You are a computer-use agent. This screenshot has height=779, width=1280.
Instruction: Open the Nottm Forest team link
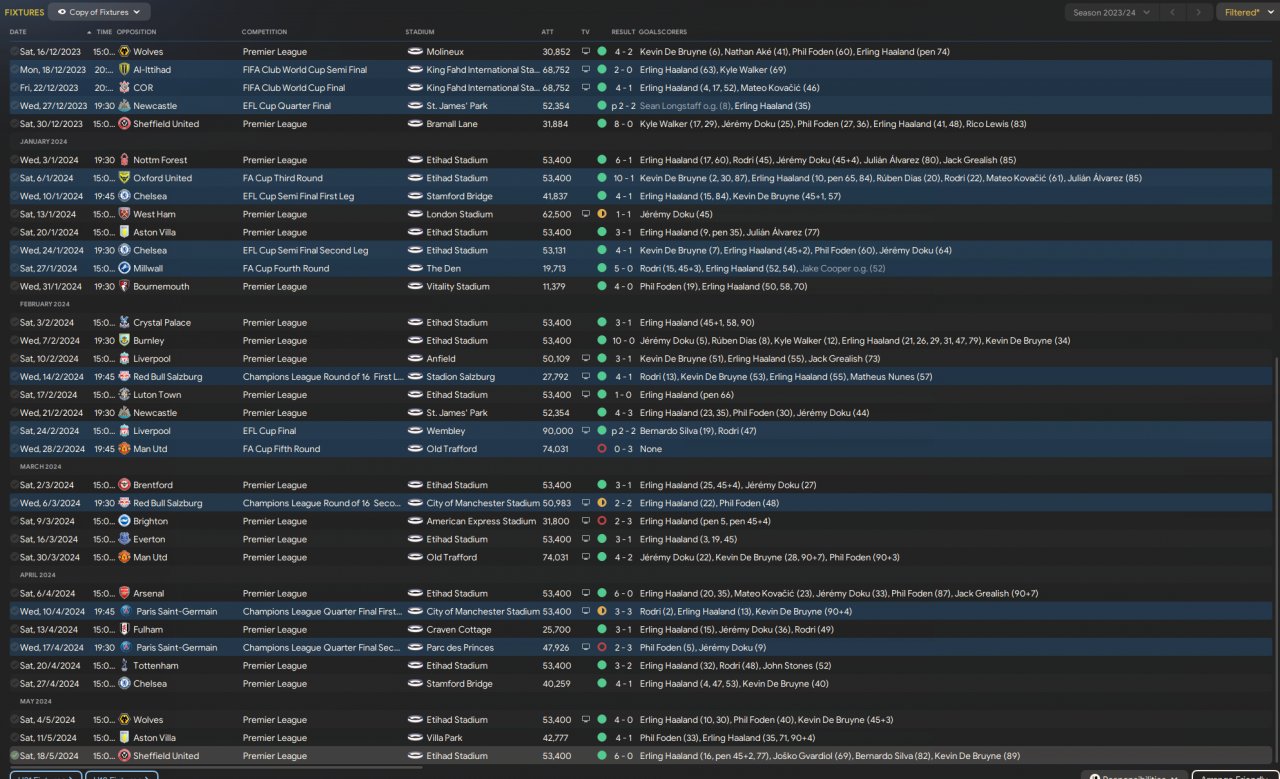click(160, 160)
